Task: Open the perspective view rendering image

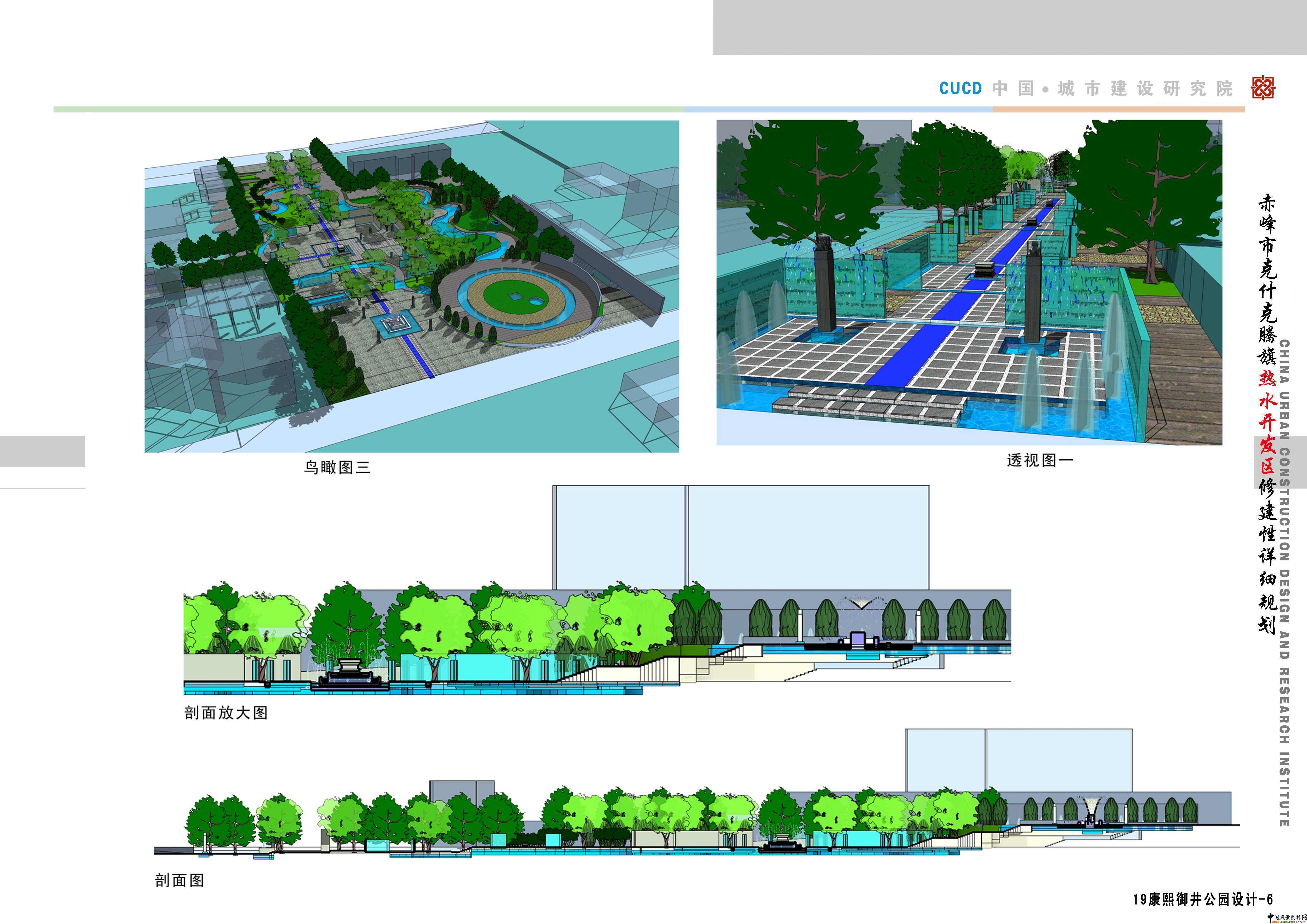Action: (969, 282)
